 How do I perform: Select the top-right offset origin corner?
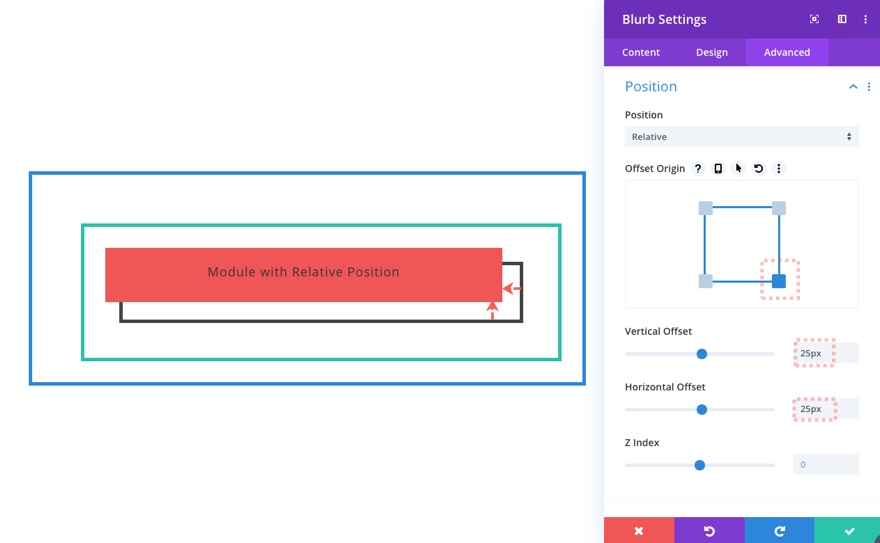click(x=779, y=208)
